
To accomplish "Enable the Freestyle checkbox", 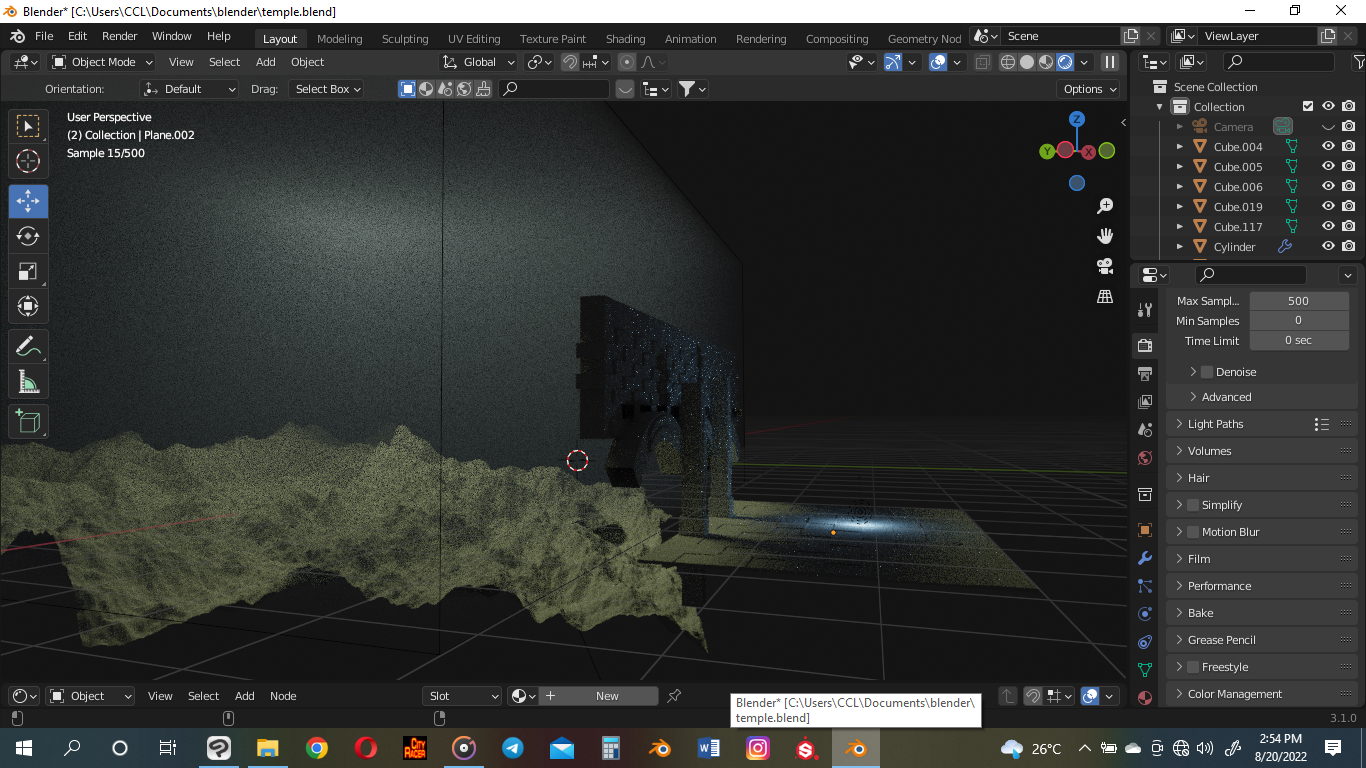I will pos(1192,667).
